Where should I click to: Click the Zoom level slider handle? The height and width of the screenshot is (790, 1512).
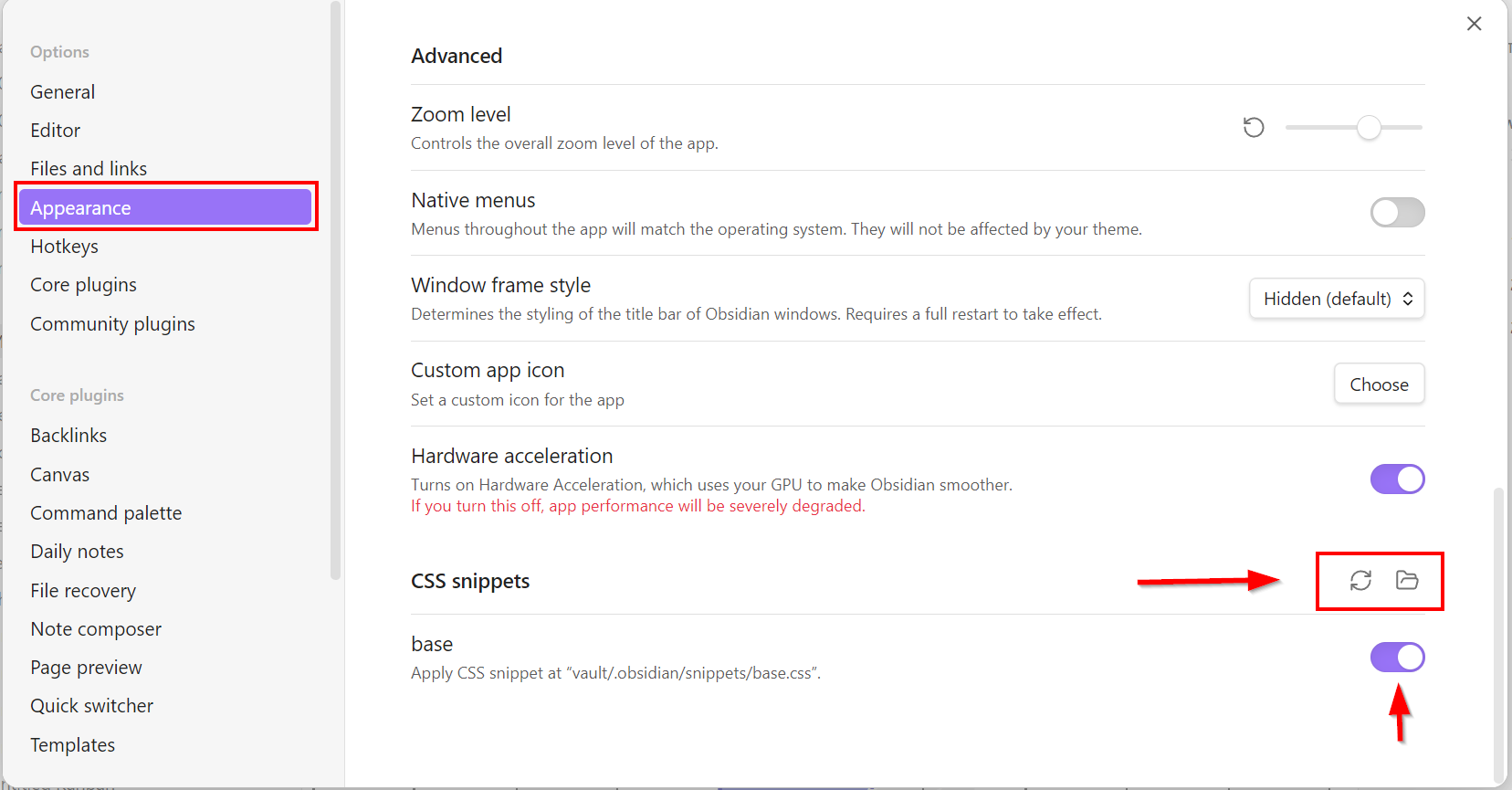[1368, 128]
